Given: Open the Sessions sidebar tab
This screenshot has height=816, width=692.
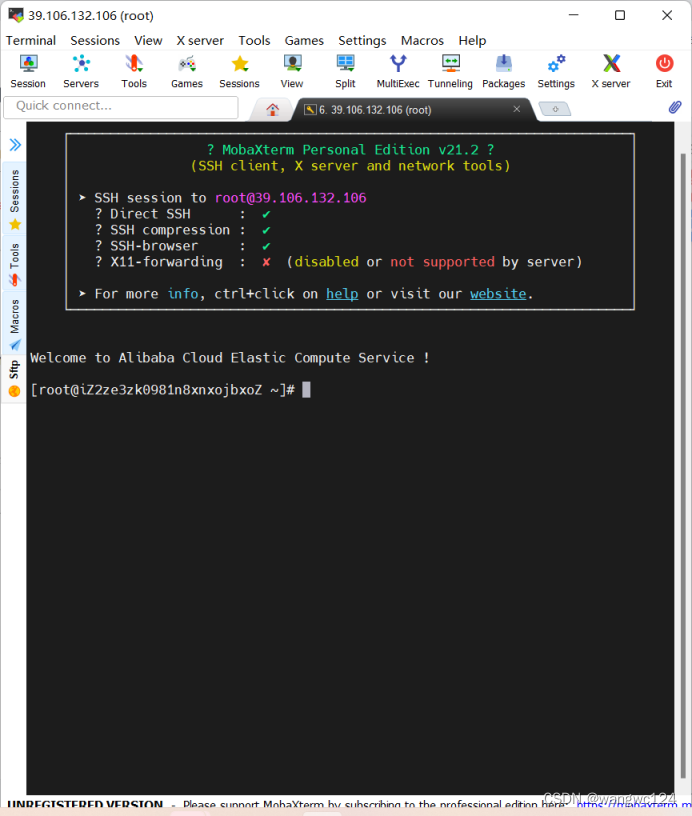Looking at the screenshot, I should click(15, 199).
